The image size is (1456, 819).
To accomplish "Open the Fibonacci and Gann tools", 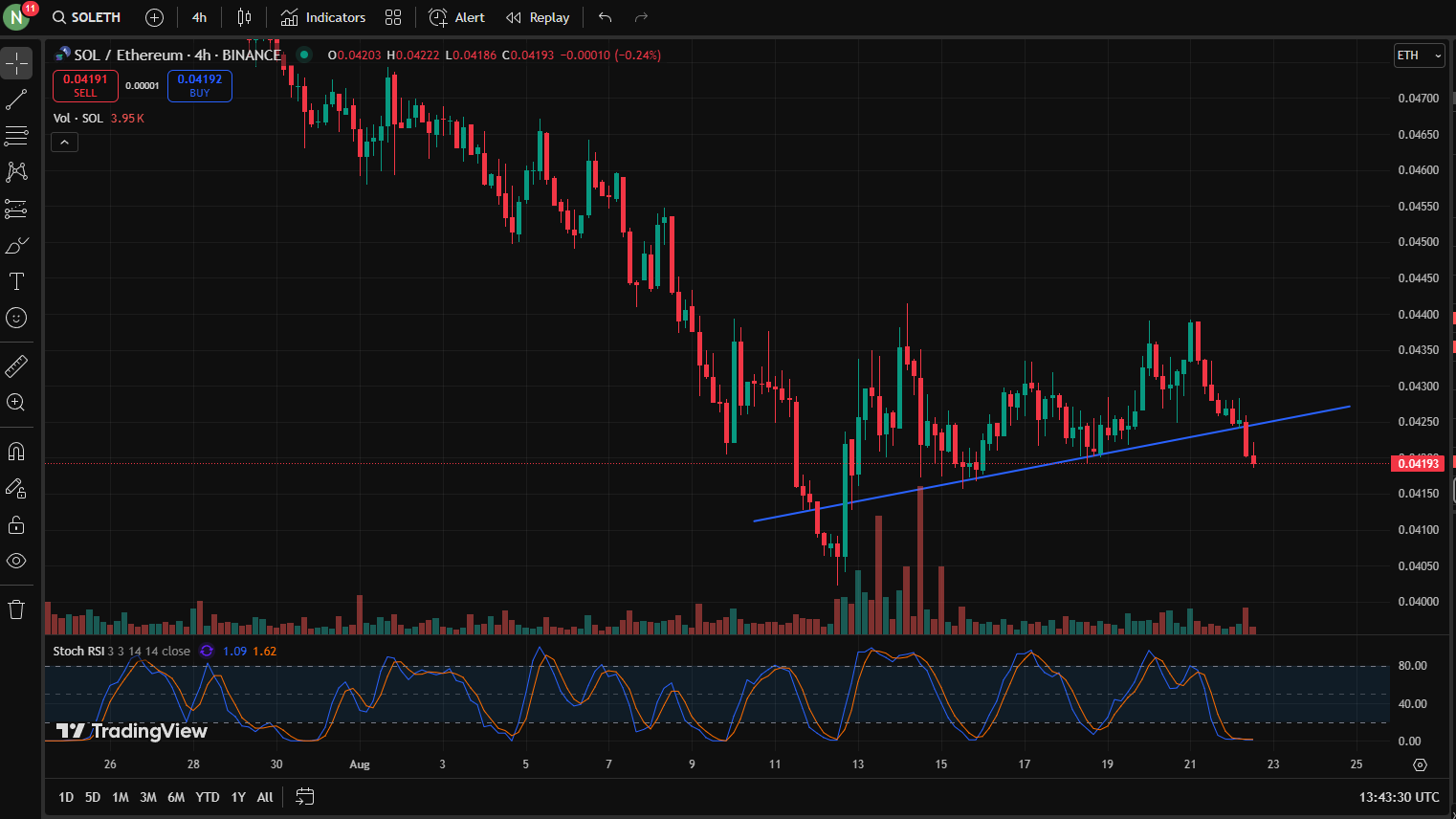I will (16, 136).
